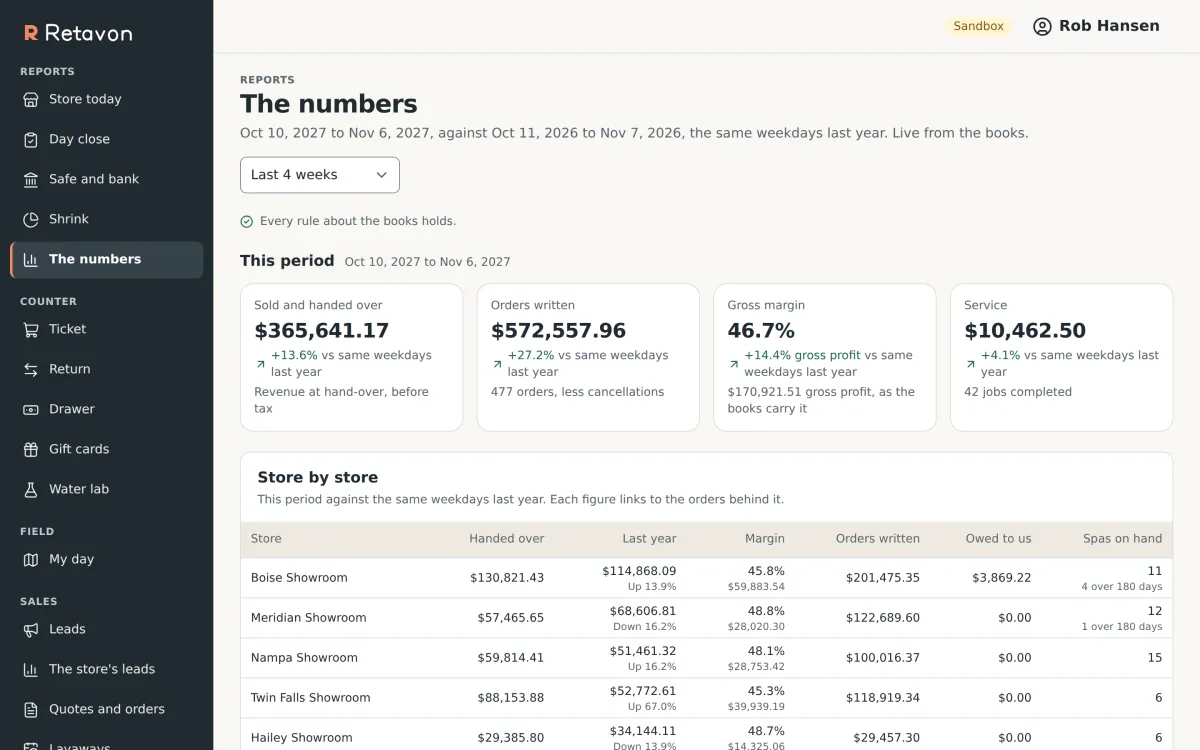Open Nampa Showroom handed over $59,814.41
The height and width of the screenshot is (750, 1200).
511,658
